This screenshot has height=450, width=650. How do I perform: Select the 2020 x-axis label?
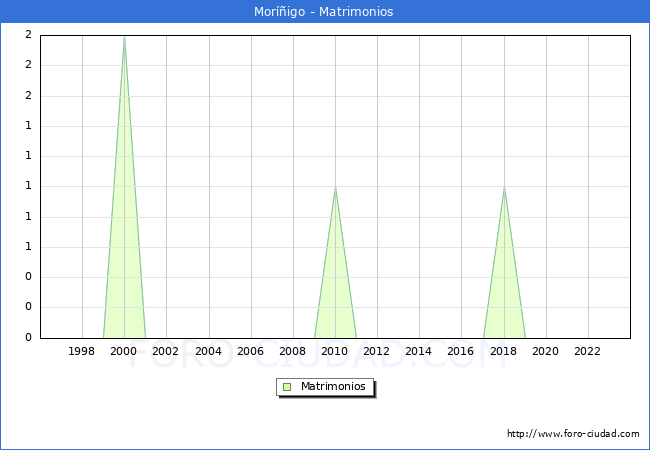pos(546,351)
